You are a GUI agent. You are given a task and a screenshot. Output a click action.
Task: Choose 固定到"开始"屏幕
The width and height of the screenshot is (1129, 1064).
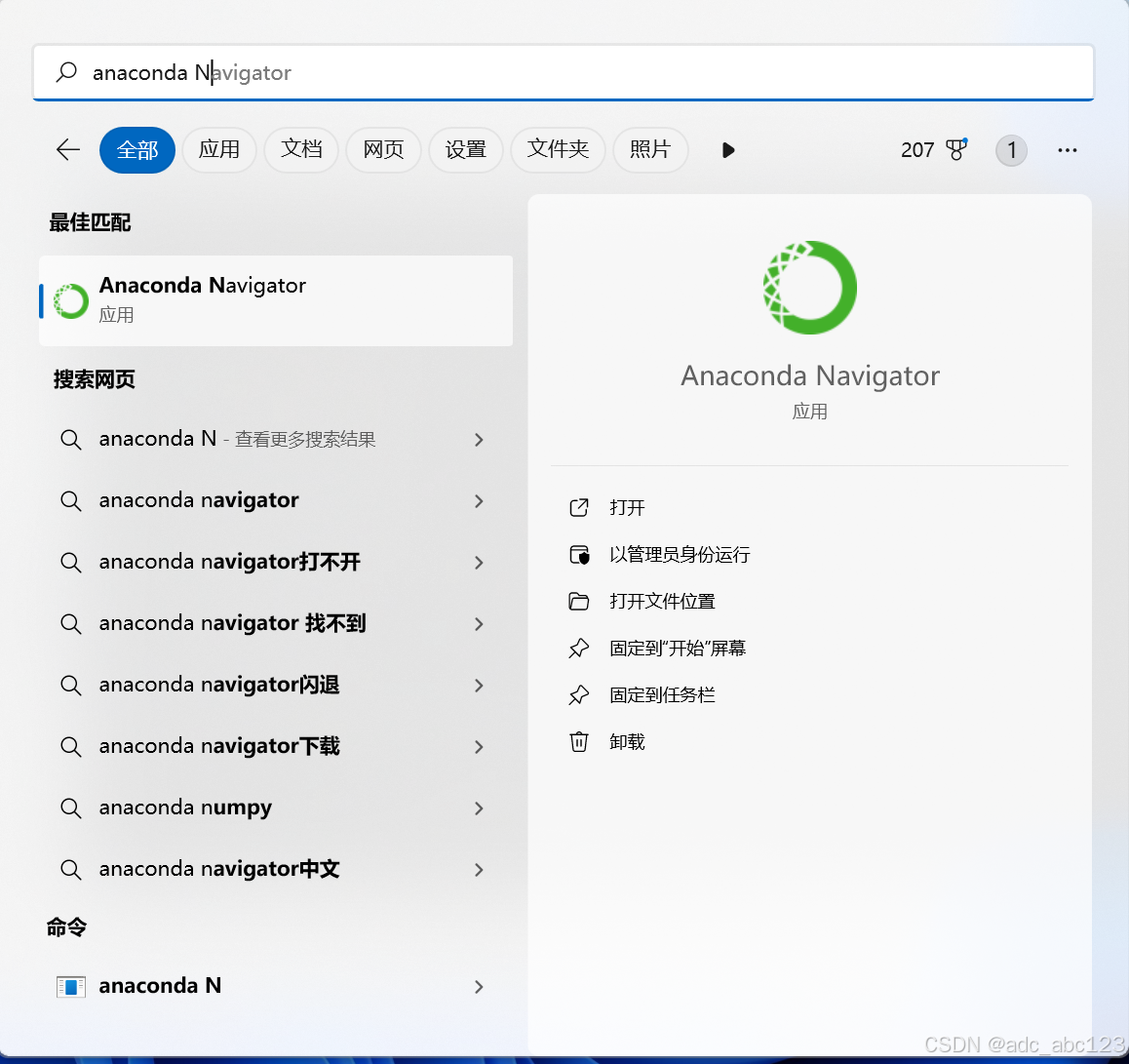tap(678, 648)
